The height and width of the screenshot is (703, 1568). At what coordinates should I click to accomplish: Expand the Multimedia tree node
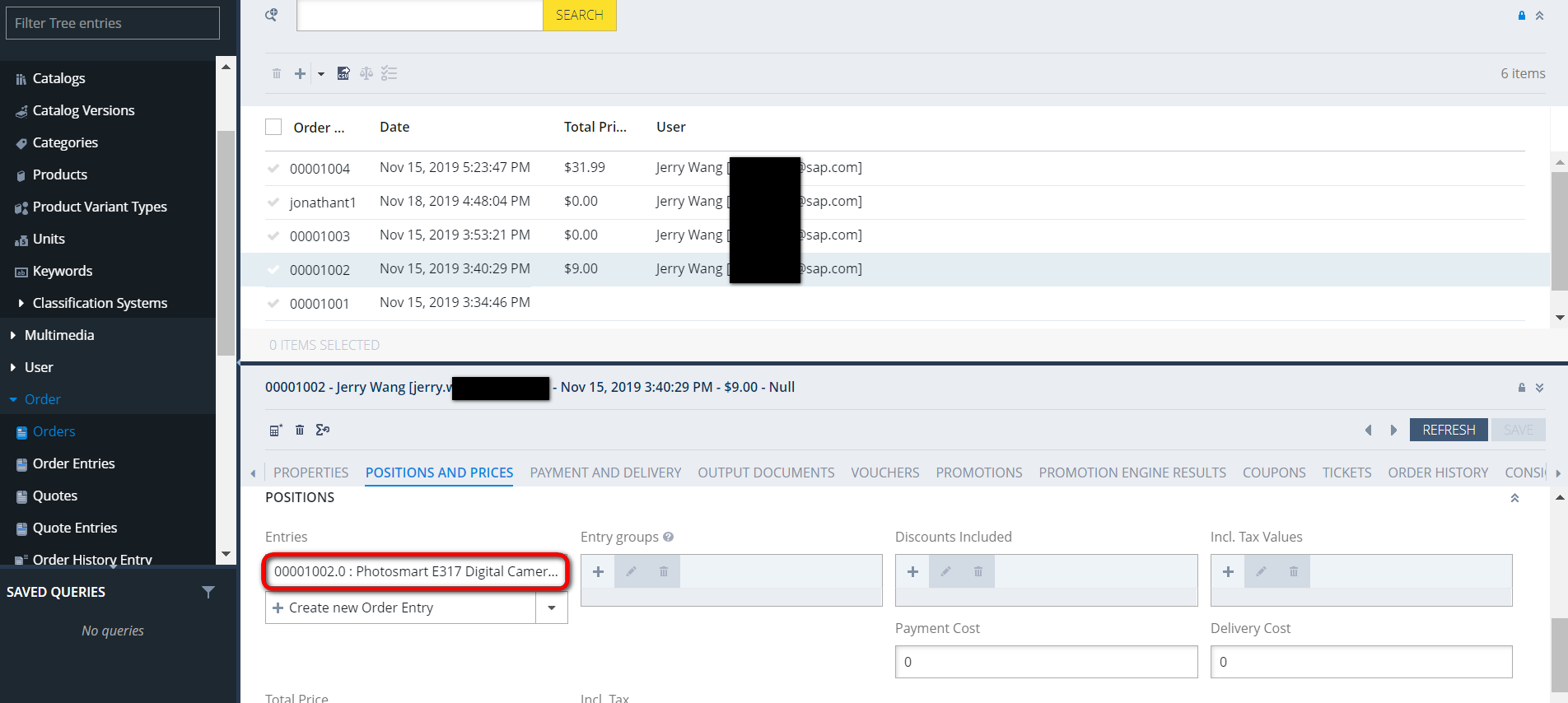(x=12, y=335)
